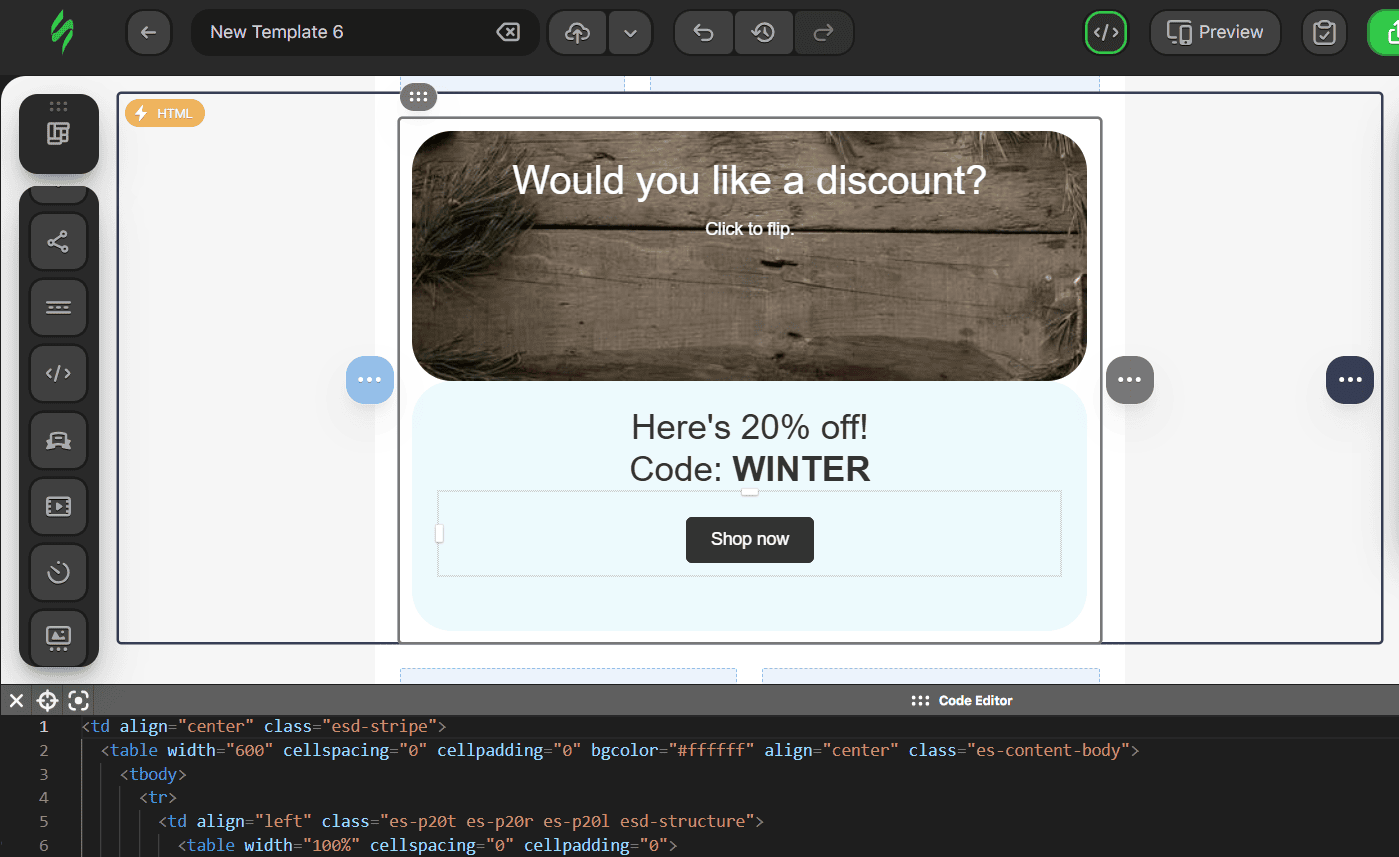The height and width of the screenshot is (857, 1399).
Task: Toggle the green-outlined code editor button
Action: pyautogui.click(x=1106, y=32)
